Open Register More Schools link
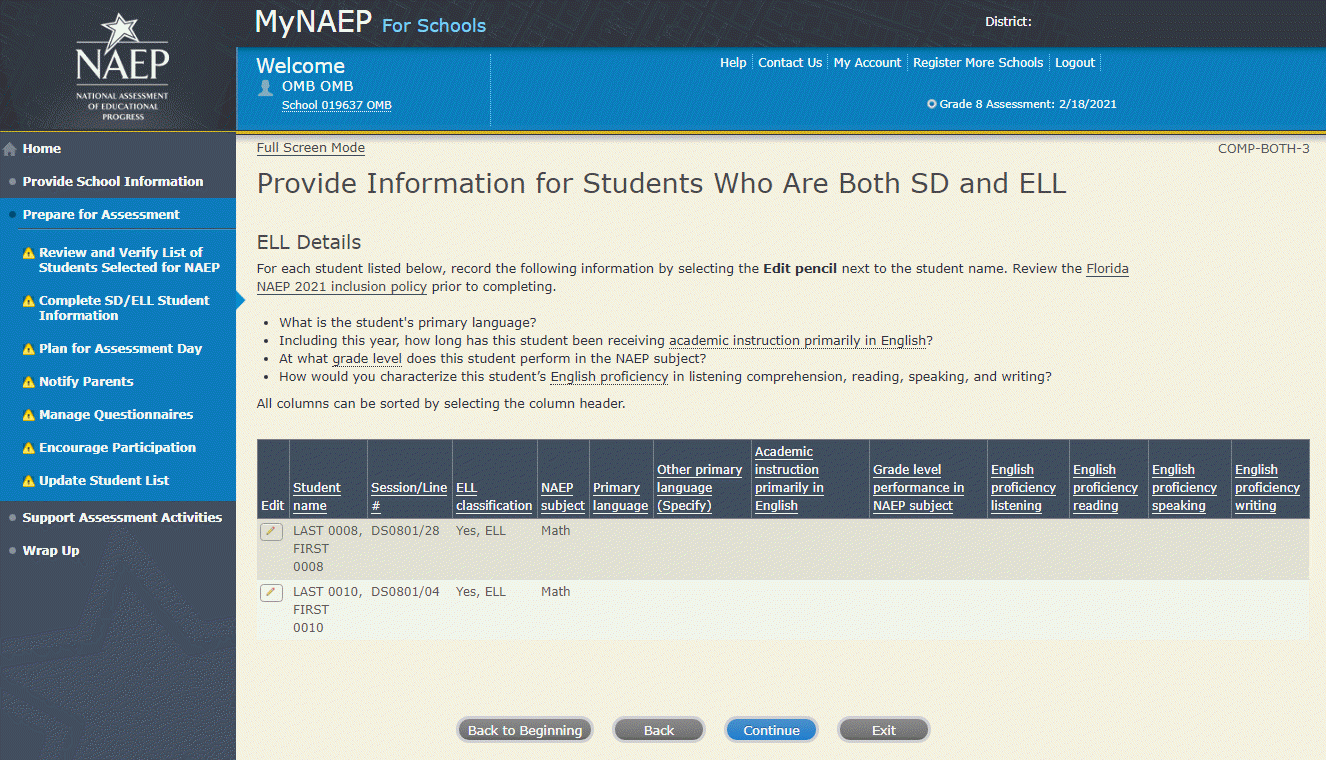Image resolution: width=1326 pixels, height=760 pixels. 977,63
